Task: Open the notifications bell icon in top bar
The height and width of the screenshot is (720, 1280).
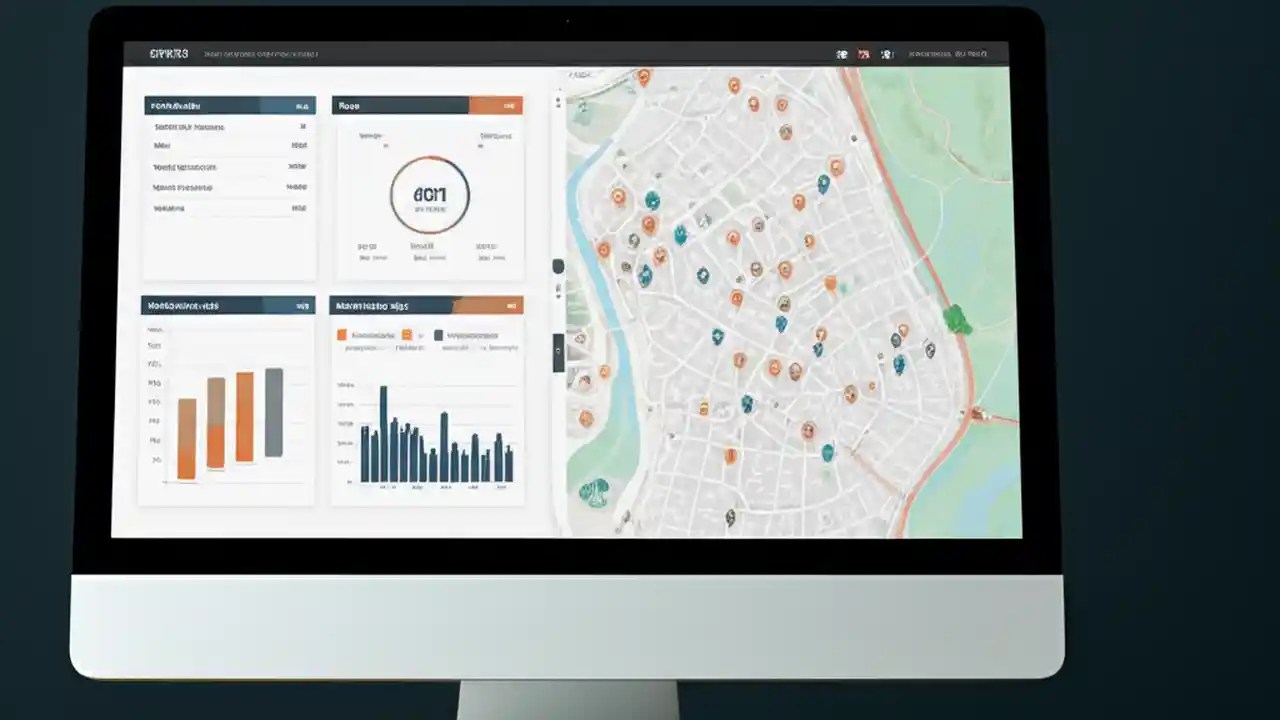Action: (x=843, y=54)
